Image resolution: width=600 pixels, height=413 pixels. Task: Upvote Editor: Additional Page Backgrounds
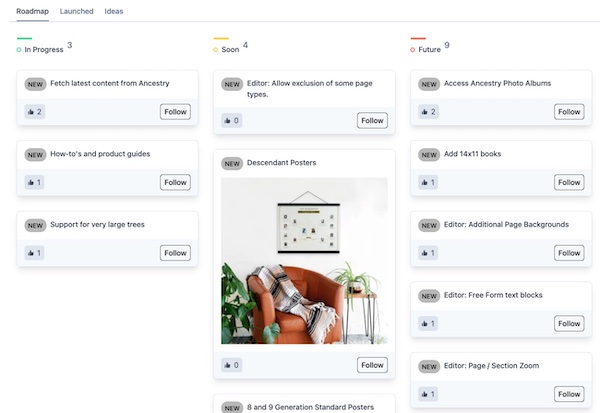pos(428,253)
